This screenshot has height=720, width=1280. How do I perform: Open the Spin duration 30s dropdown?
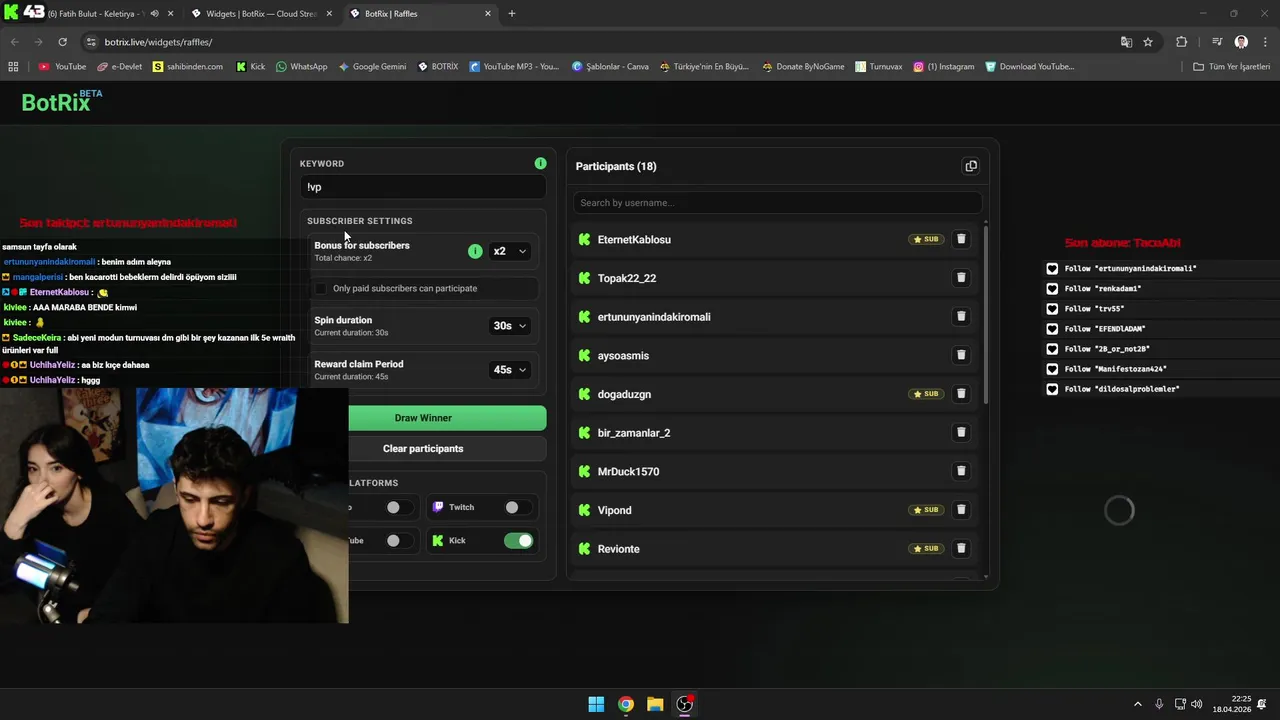509,325
